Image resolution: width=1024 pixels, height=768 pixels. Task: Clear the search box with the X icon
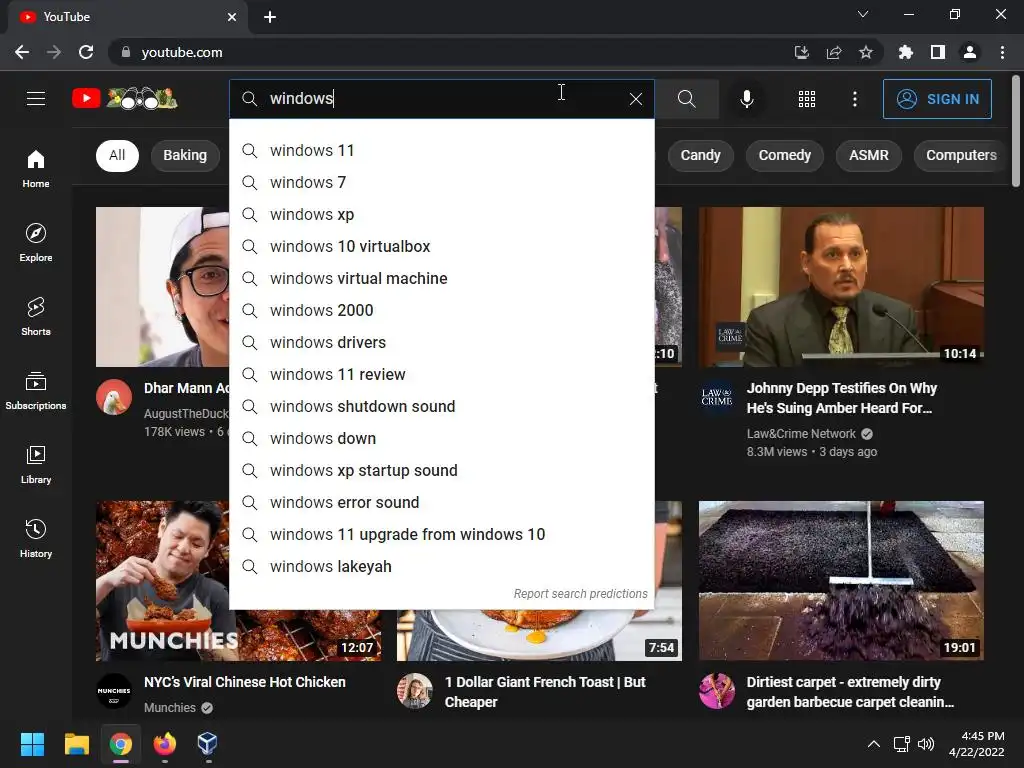635,99
